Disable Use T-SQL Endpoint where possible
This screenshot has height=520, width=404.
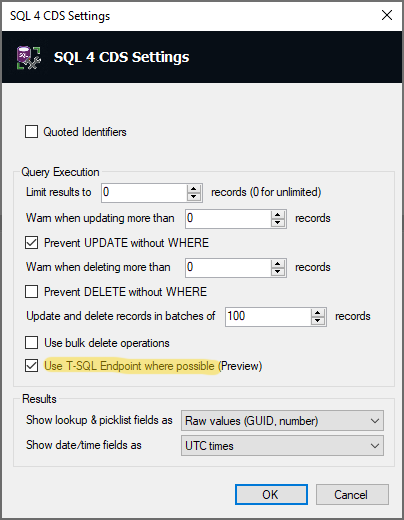pyautogui.click(x=31, y=366)
